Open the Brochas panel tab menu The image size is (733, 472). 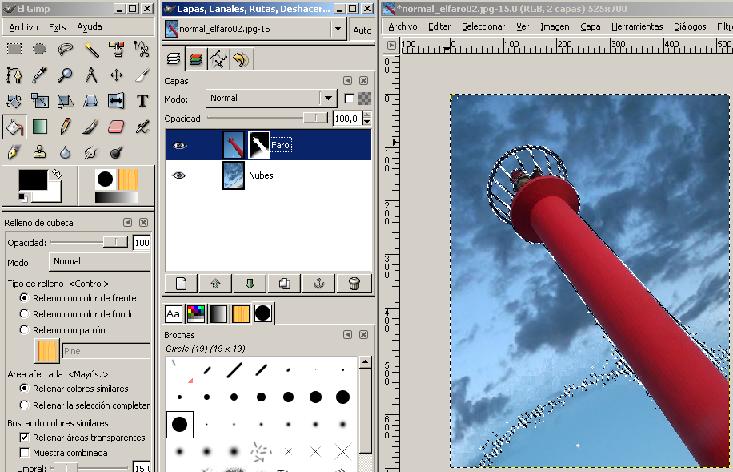(x=347, y=335)
